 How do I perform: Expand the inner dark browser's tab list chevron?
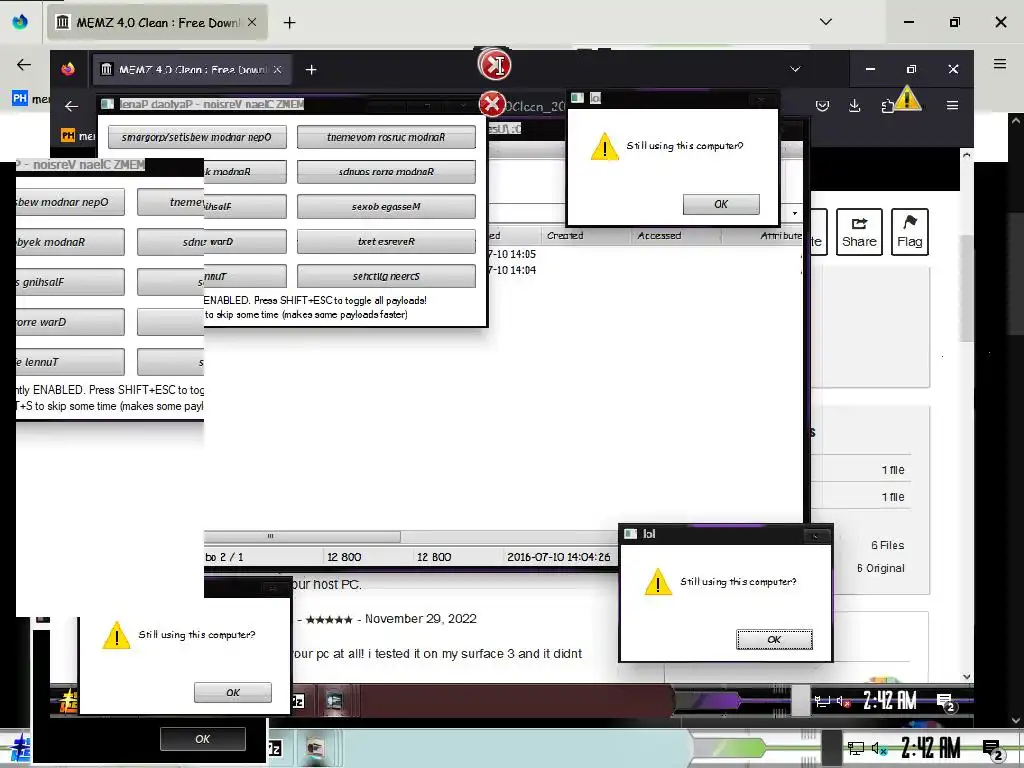(x=795, y=69)
